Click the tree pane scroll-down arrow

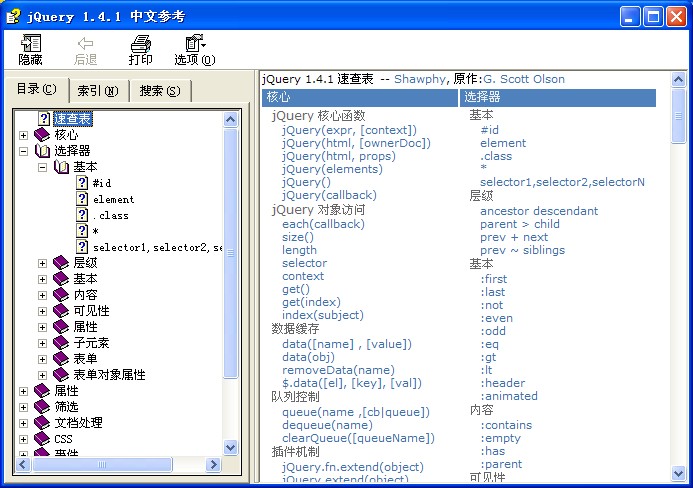click(x=231, y=447)
